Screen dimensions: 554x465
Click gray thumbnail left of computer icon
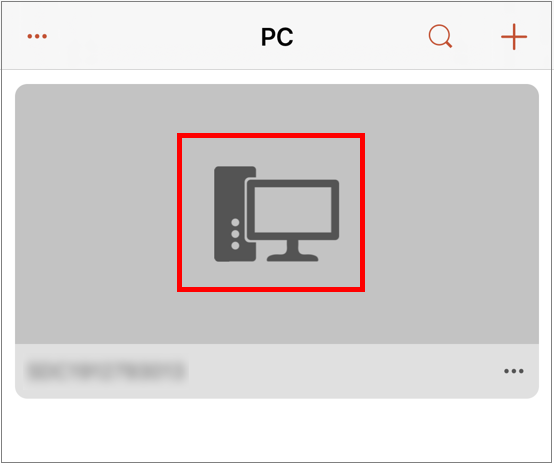pos(96,214)
